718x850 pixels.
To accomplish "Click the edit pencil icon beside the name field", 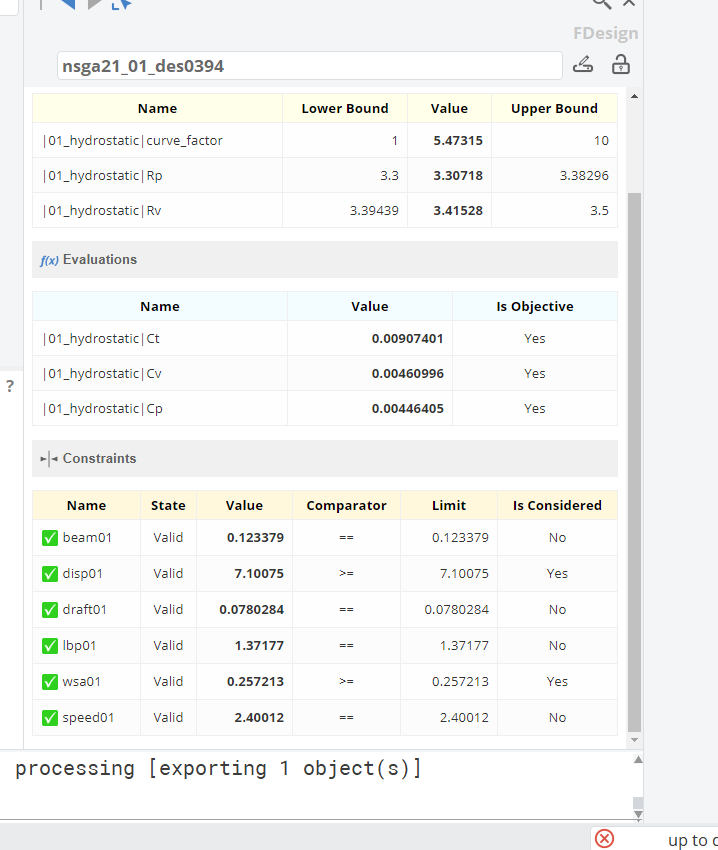I will (583, 65).
